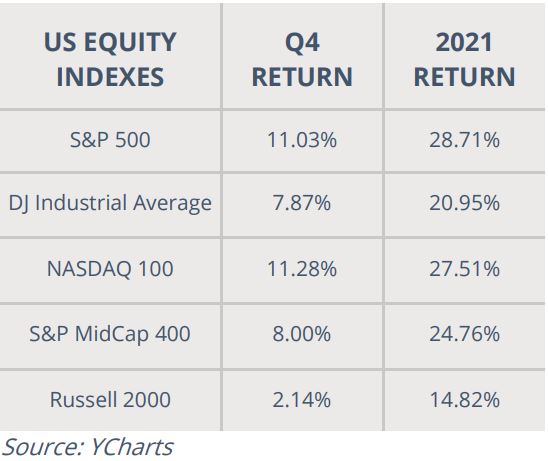The width and height of the screenshot is (548, 461).
Task: Click the 7.87% cell
Action: click(x=302, y=203)
